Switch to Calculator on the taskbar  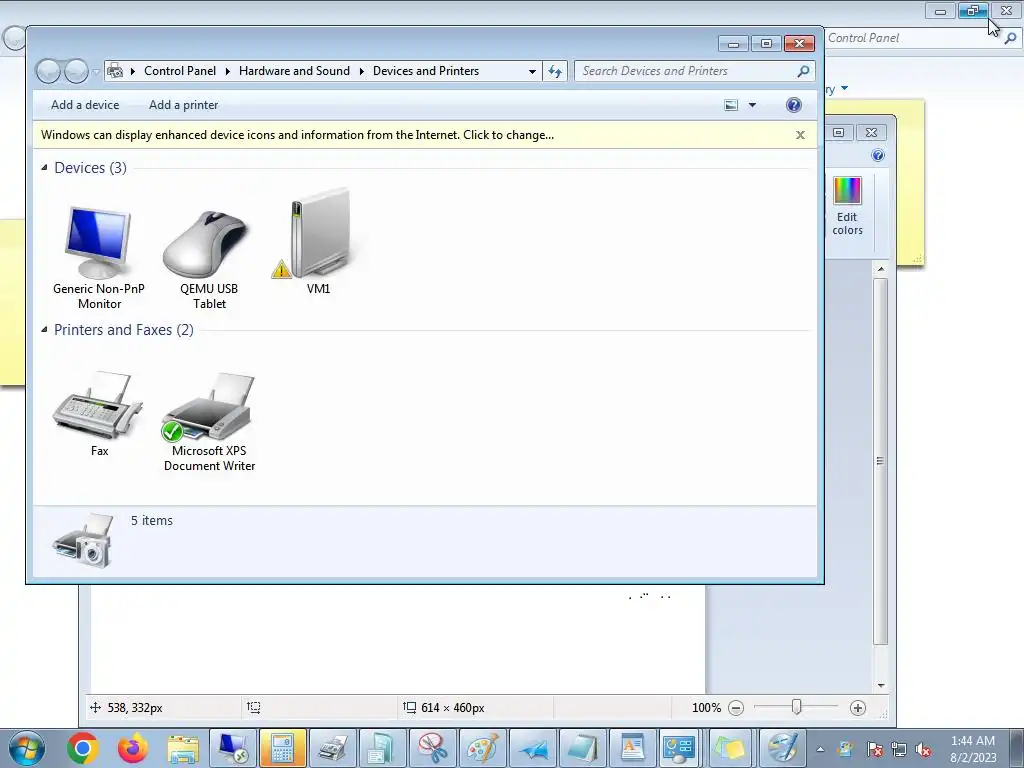click(283, 748)
